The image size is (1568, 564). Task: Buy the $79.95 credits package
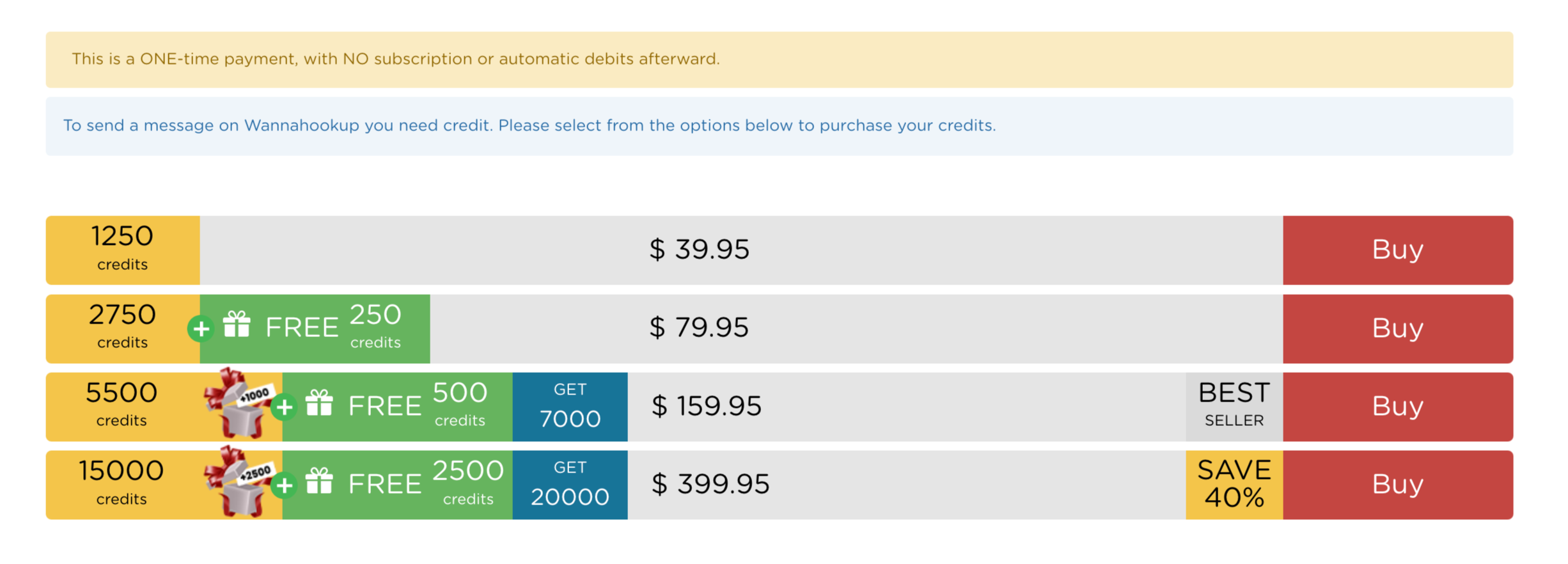tap(1397, 329)
